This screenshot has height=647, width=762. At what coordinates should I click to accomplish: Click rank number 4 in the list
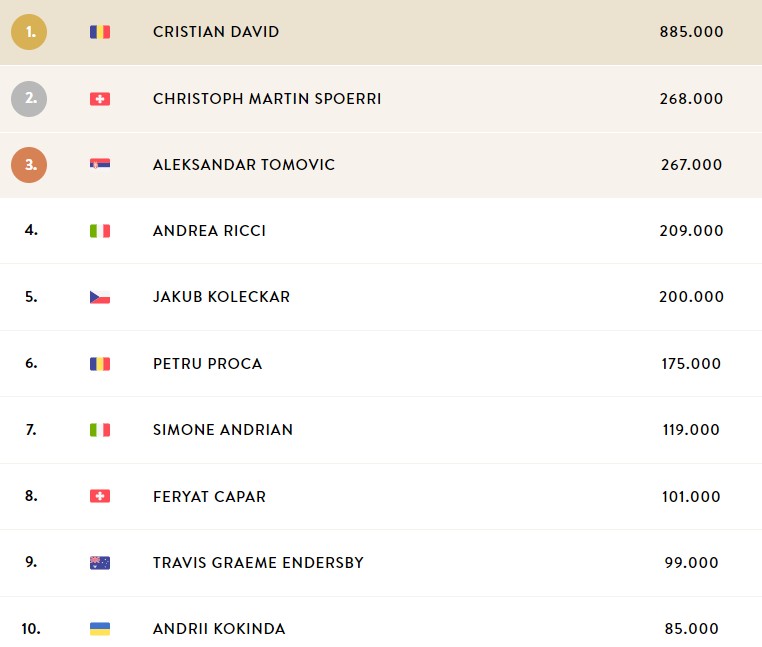(x=31, y=230)
